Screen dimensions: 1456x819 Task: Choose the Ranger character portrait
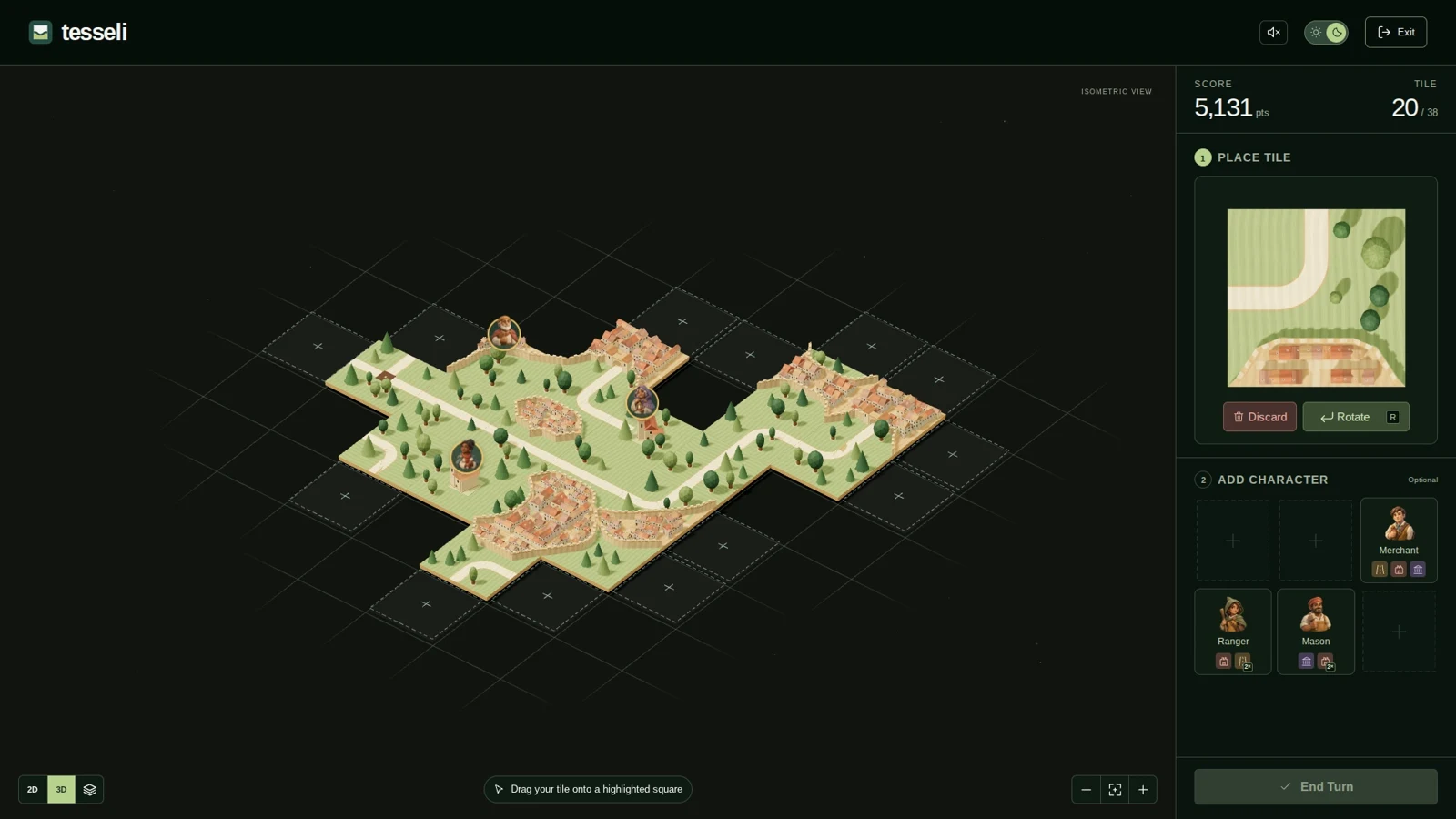[x=1233, y=615]
